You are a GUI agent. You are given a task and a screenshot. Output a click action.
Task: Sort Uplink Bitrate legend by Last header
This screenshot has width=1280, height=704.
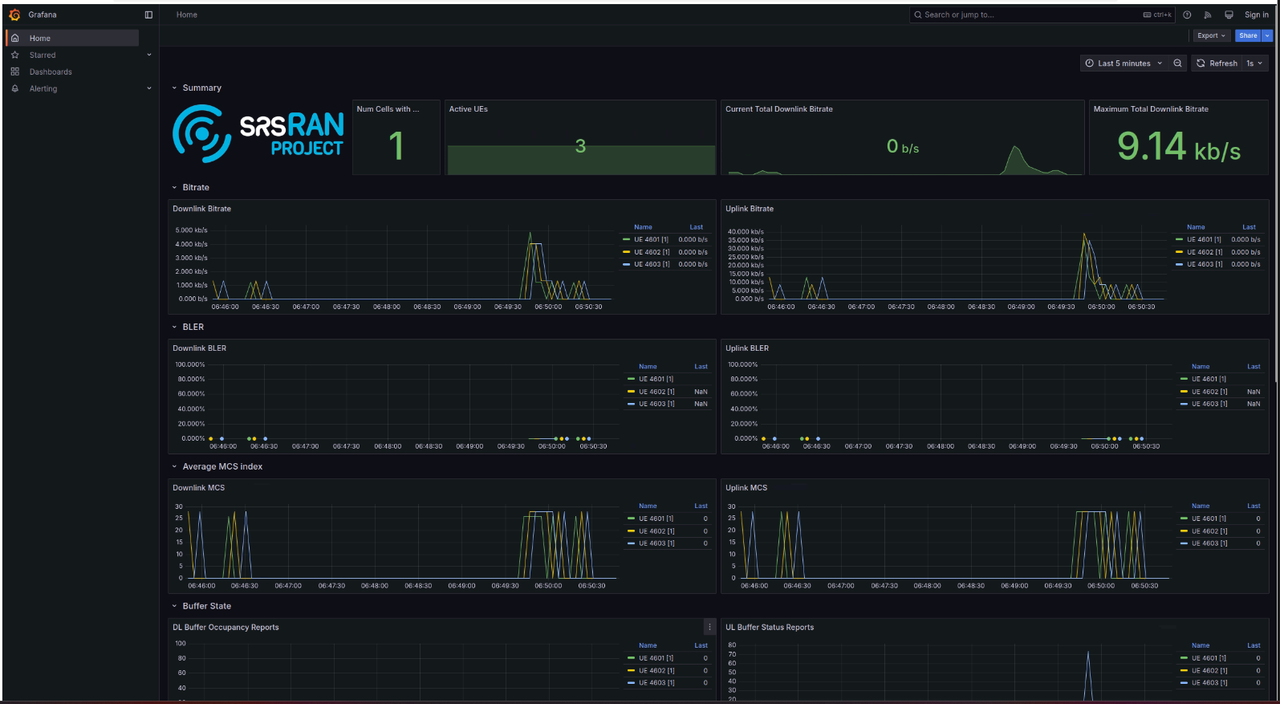pyautogui.click(x=1249, y=227)
